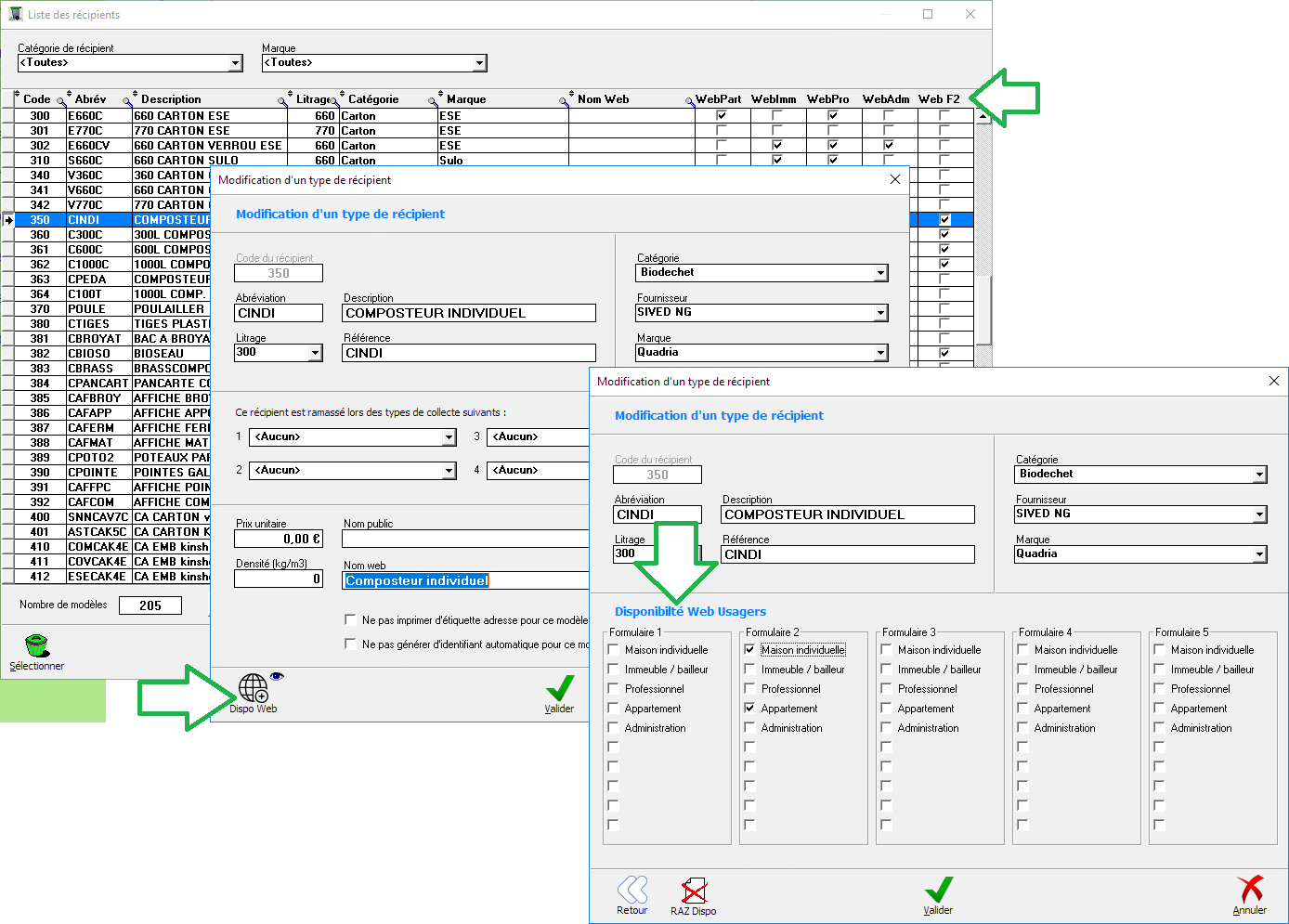Viewport: 1289px width, 924px height.
Task: Sort by the Description column header
Action: pyautogui.click(x=171, y=99)
